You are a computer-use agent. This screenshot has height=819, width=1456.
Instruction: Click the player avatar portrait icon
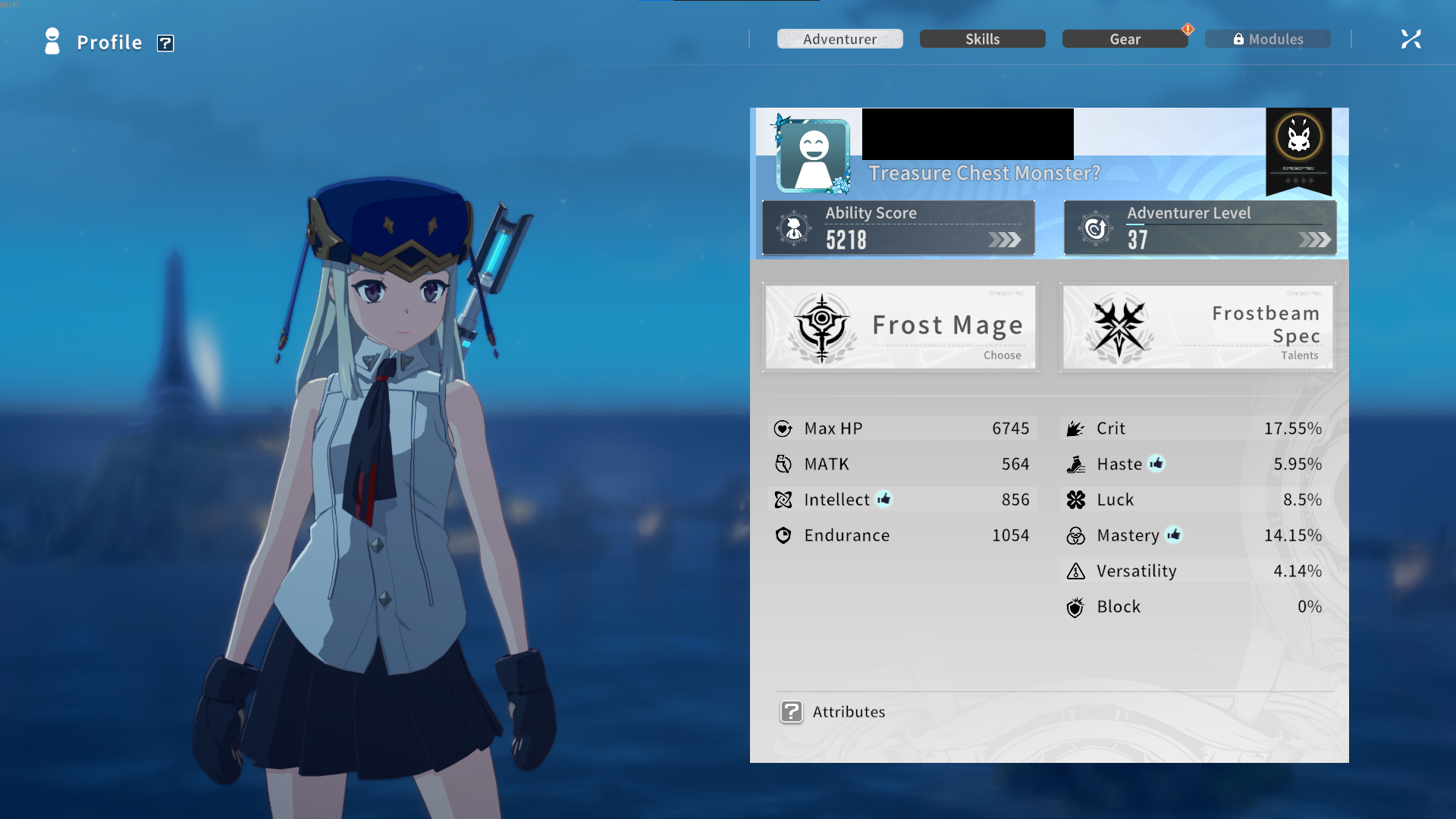814,155
